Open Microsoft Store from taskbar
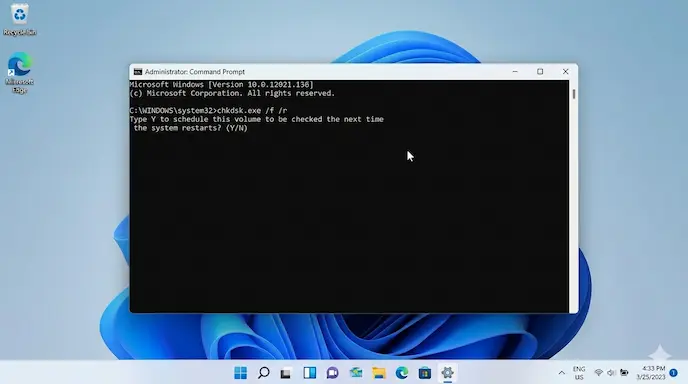 coord(425,373)
